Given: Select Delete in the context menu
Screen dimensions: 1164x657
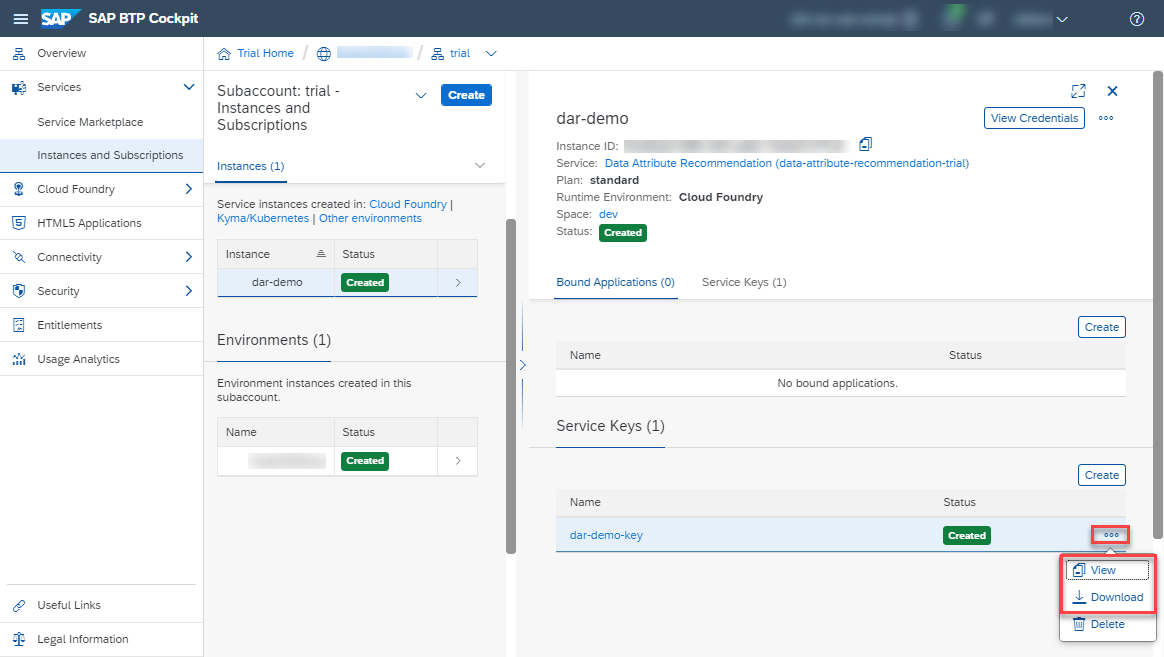Looking at the screenshot, I should [1107, 624].
